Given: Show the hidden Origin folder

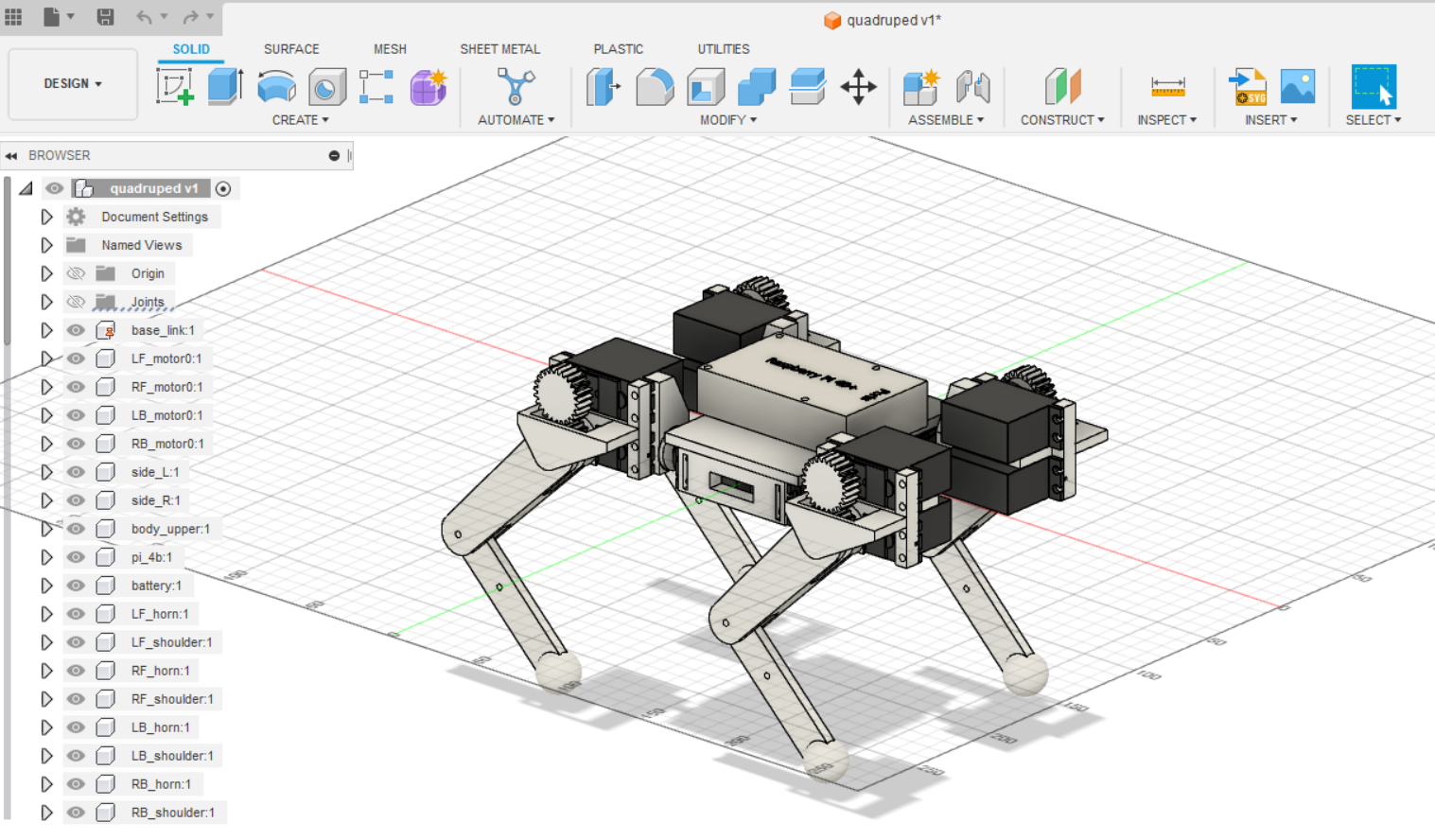Looking at the screenshot, I should (x=76, y=273).
